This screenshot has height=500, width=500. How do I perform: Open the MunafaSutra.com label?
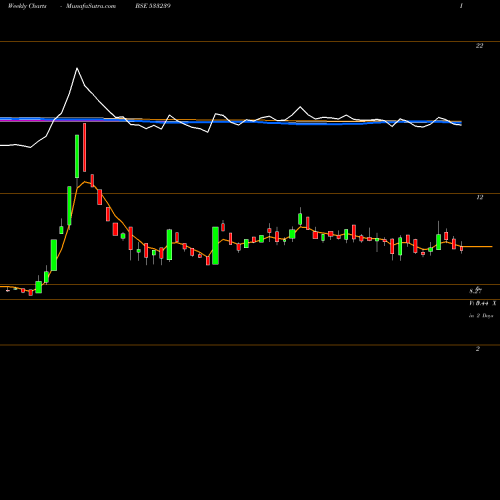pos(91,6)
